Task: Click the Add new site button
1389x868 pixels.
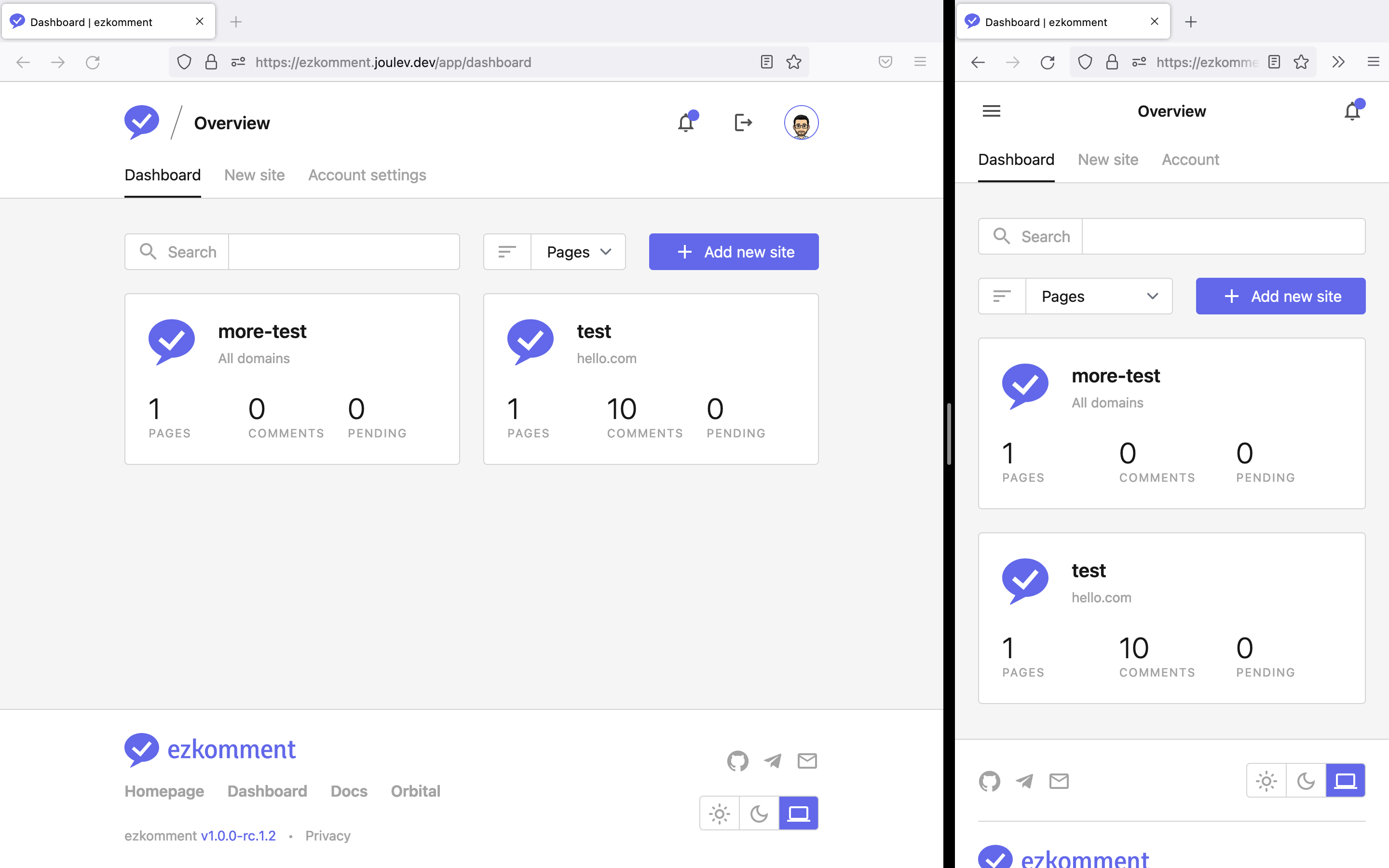Action: click(x=734, y=251)
